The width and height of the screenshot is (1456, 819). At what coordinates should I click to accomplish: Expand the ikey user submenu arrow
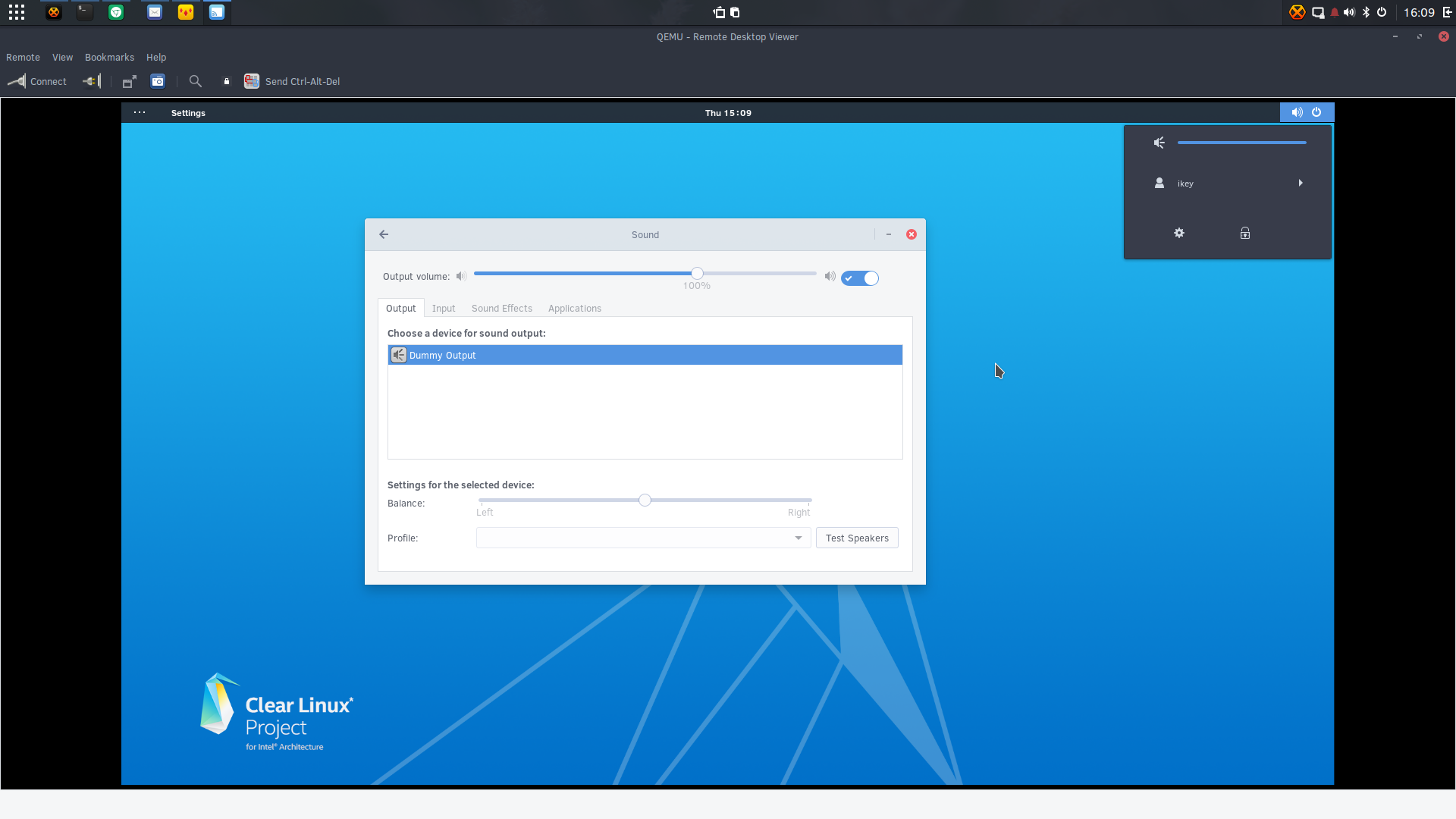(1301, 183)
